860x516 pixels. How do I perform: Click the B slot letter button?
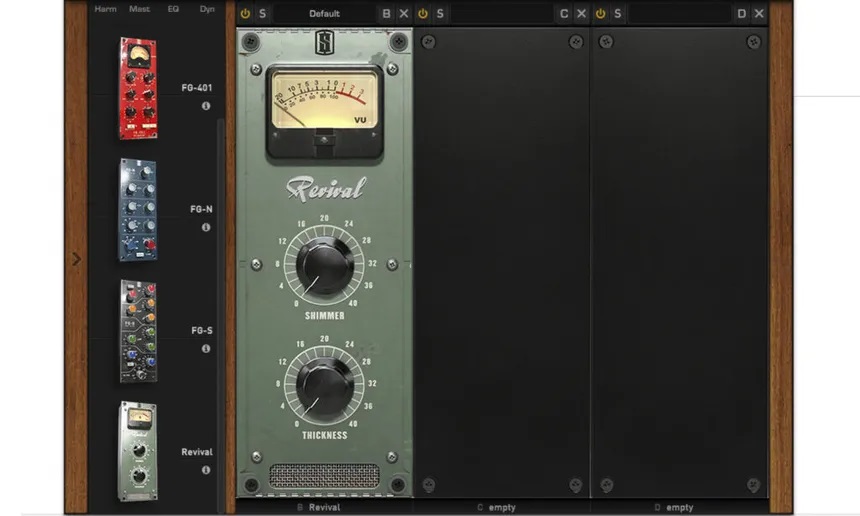[386, 14]
